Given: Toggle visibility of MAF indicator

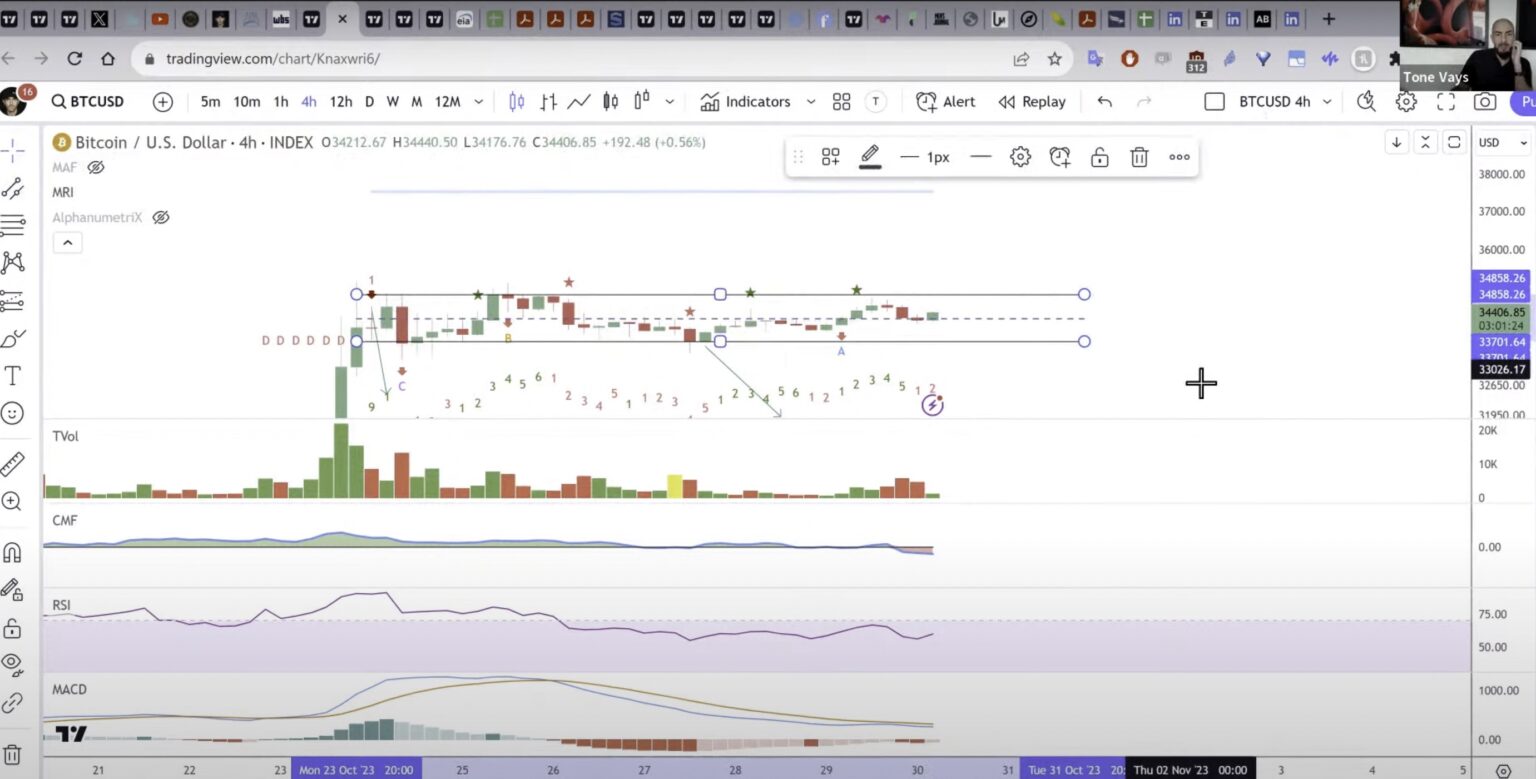Looking at the screenshot, I should pos(96,167).
